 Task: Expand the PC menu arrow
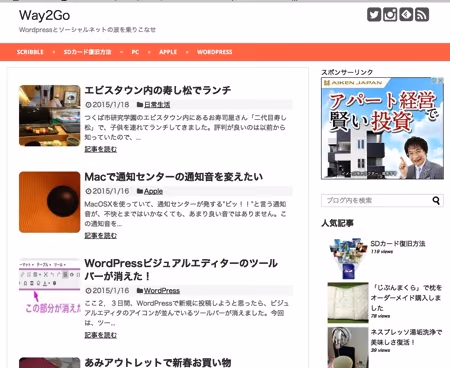click(x=149, y=52)
